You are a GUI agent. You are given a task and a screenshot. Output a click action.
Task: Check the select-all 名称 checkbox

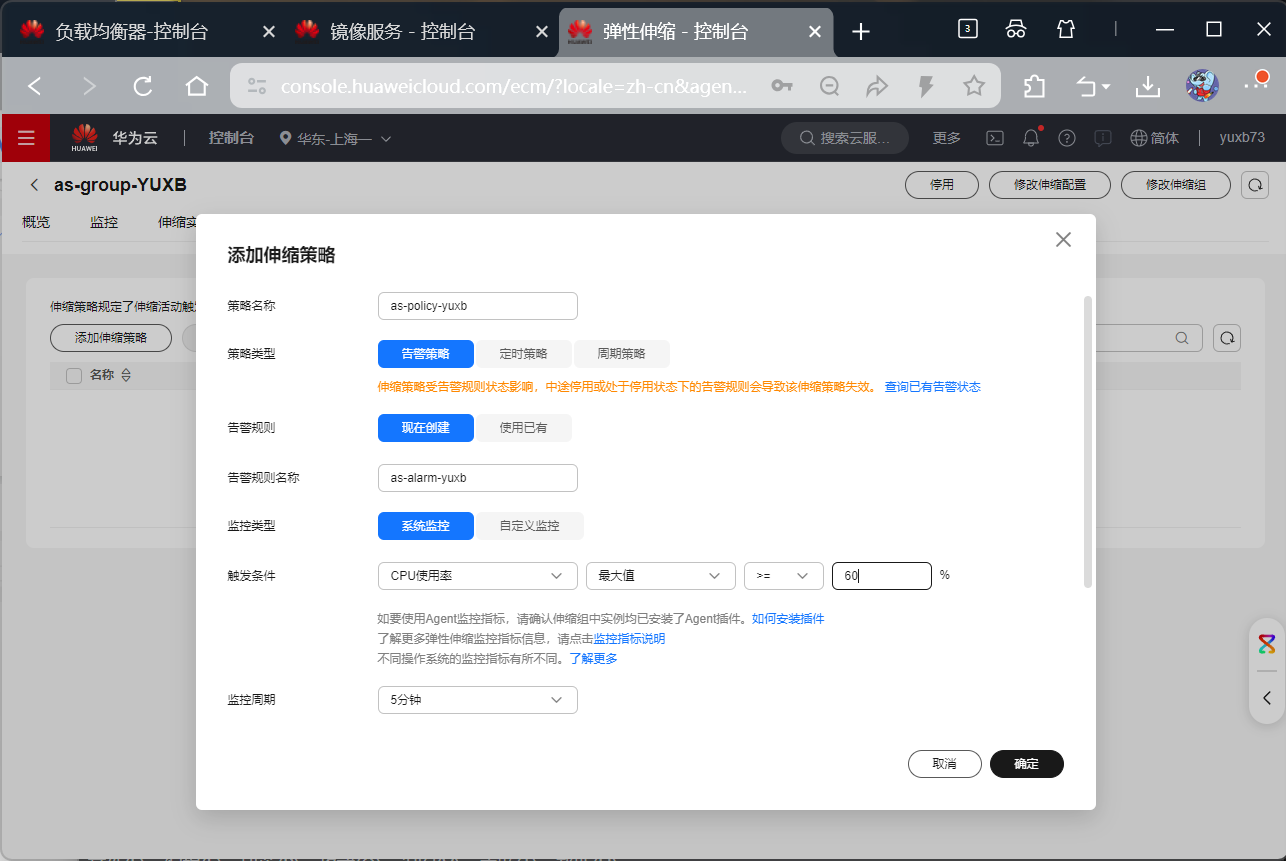pos(74,376)
